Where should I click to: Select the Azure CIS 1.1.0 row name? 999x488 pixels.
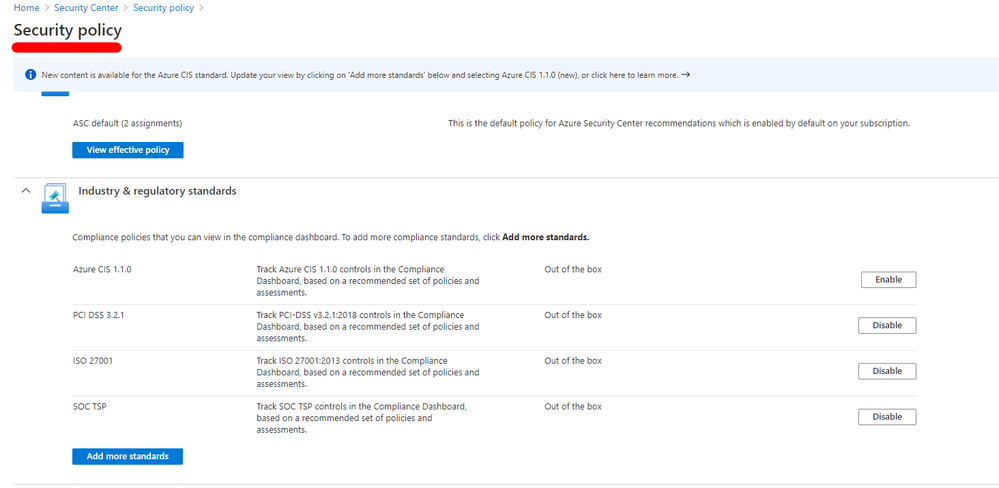(x=102, y=269)
